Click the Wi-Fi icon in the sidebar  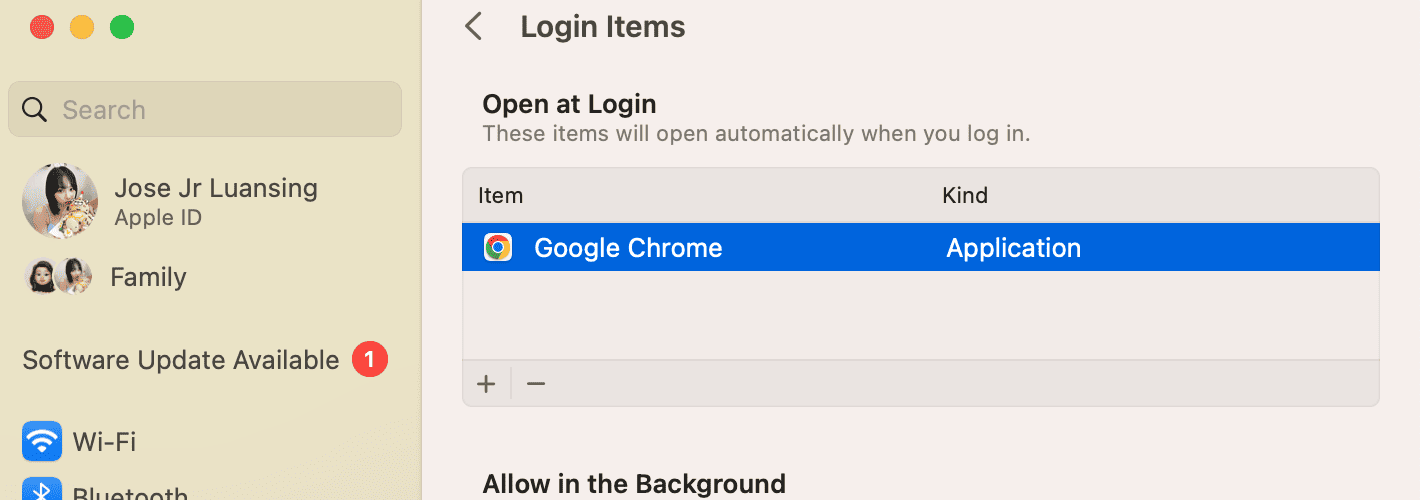tap(42, 441)
